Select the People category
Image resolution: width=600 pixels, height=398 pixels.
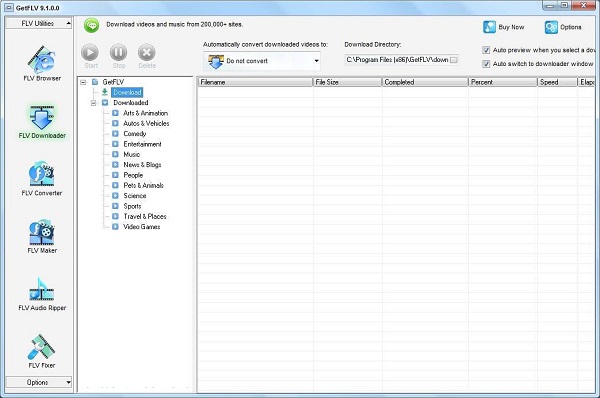tap(133, 175)
